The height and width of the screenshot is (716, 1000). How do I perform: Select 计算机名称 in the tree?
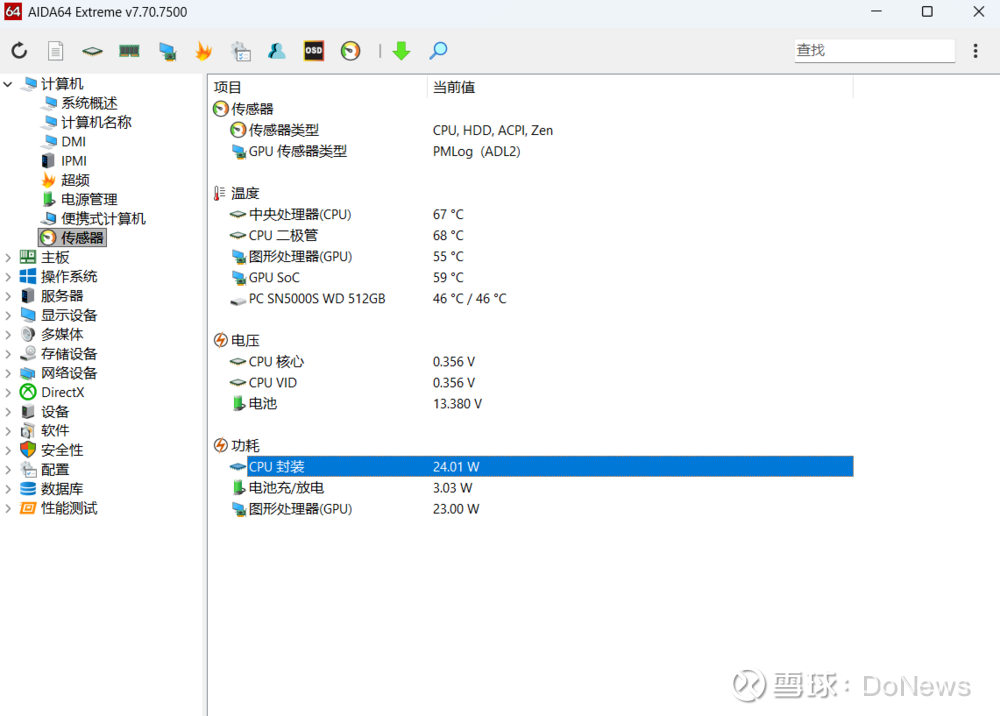pyautogui.click(x=96, y=122)
